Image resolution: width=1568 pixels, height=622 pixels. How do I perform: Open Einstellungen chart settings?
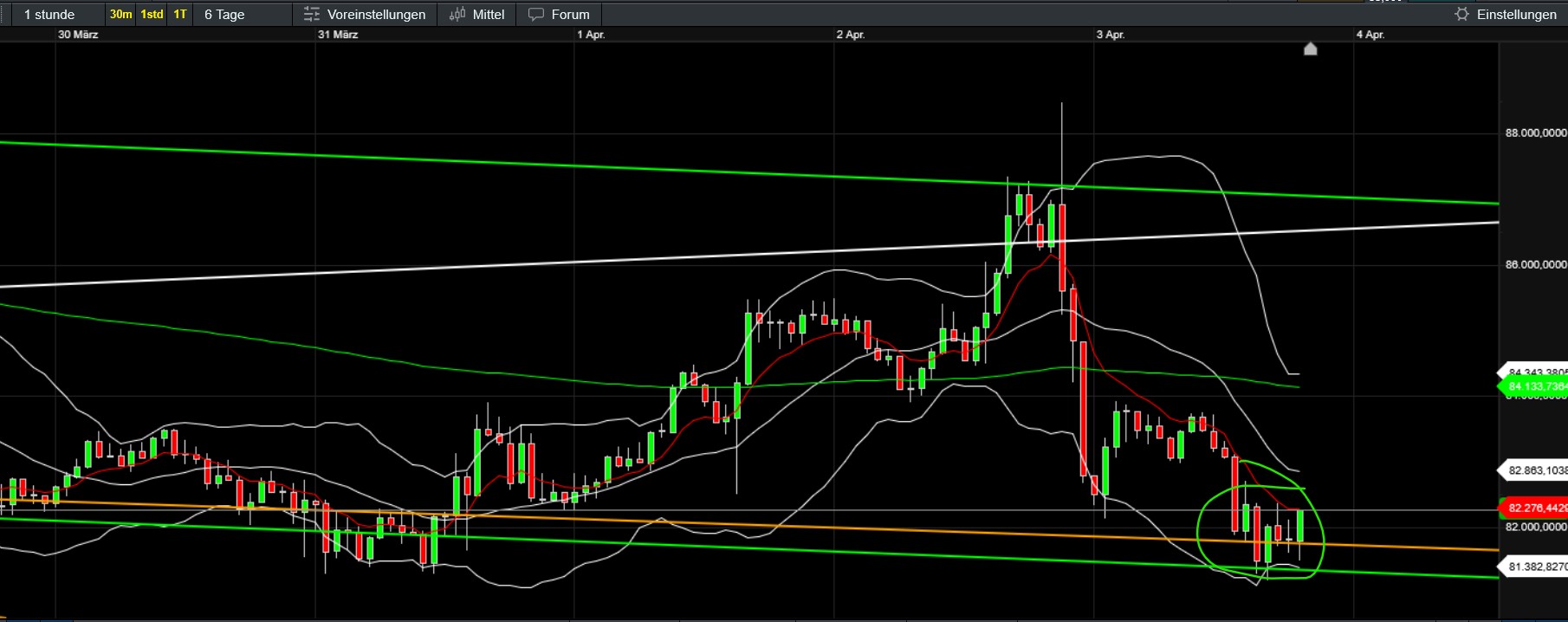click(1506, 14)
